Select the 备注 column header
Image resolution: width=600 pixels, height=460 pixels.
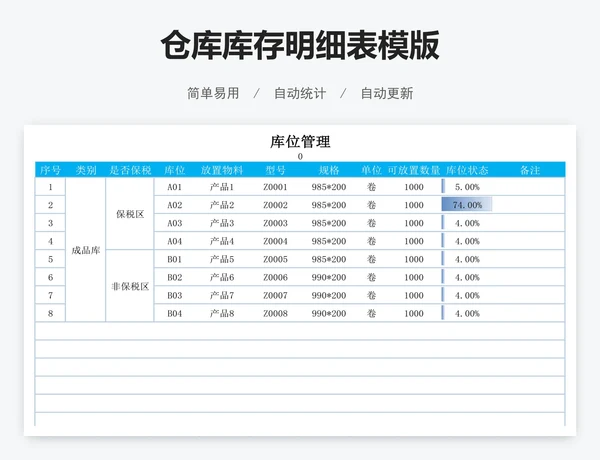point(530,170)
